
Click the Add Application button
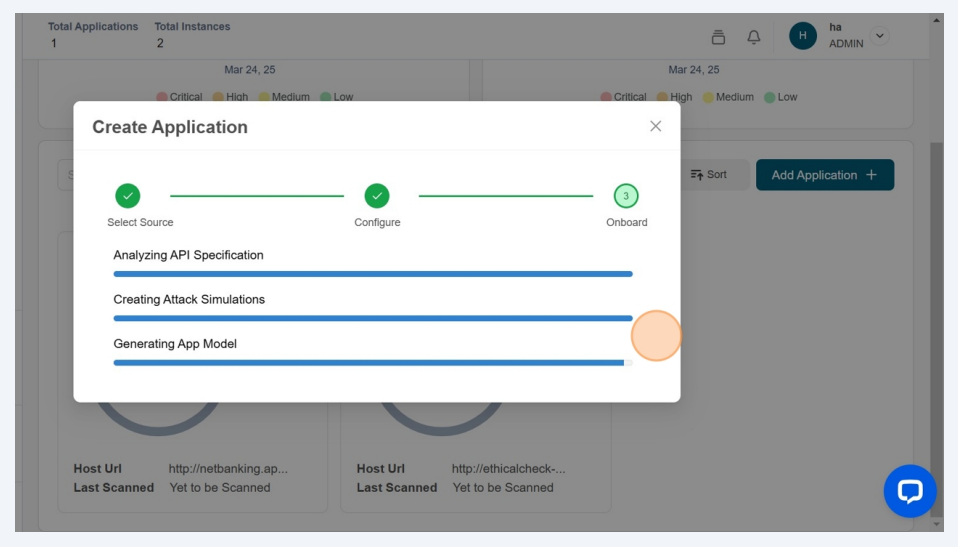click(824, 175)
